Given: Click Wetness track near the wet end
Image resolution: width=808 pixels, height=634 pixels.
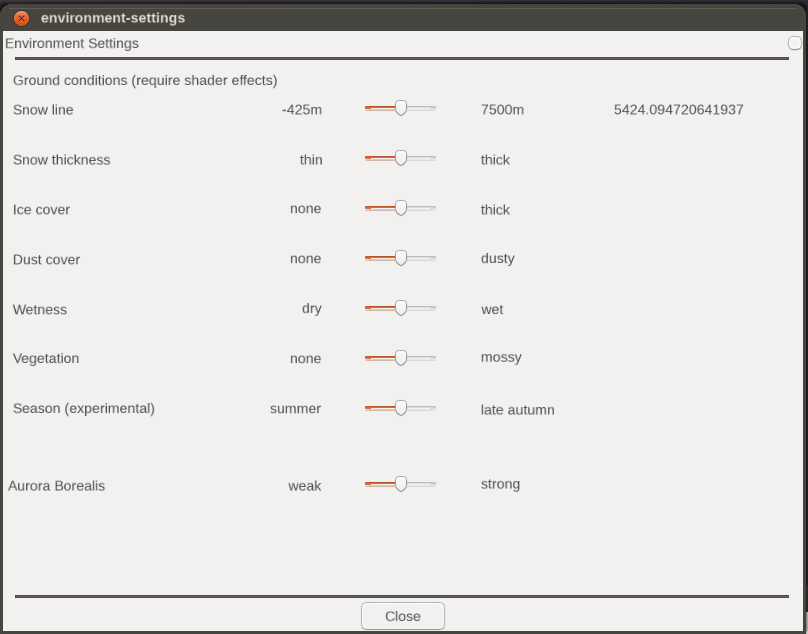Looking at the screenshot, I should (430, 308).
